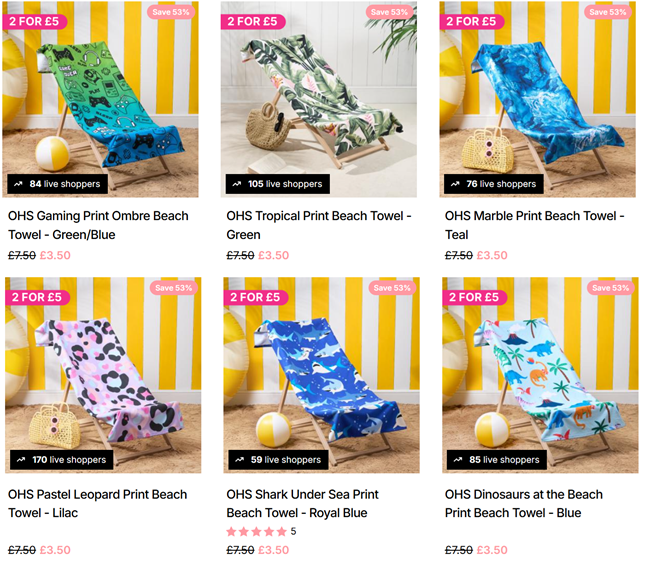Click the trending arrow beside 170 live shoppers
Image resolution: width=650 pixels, height=565 pixels.
pos(21,460)
